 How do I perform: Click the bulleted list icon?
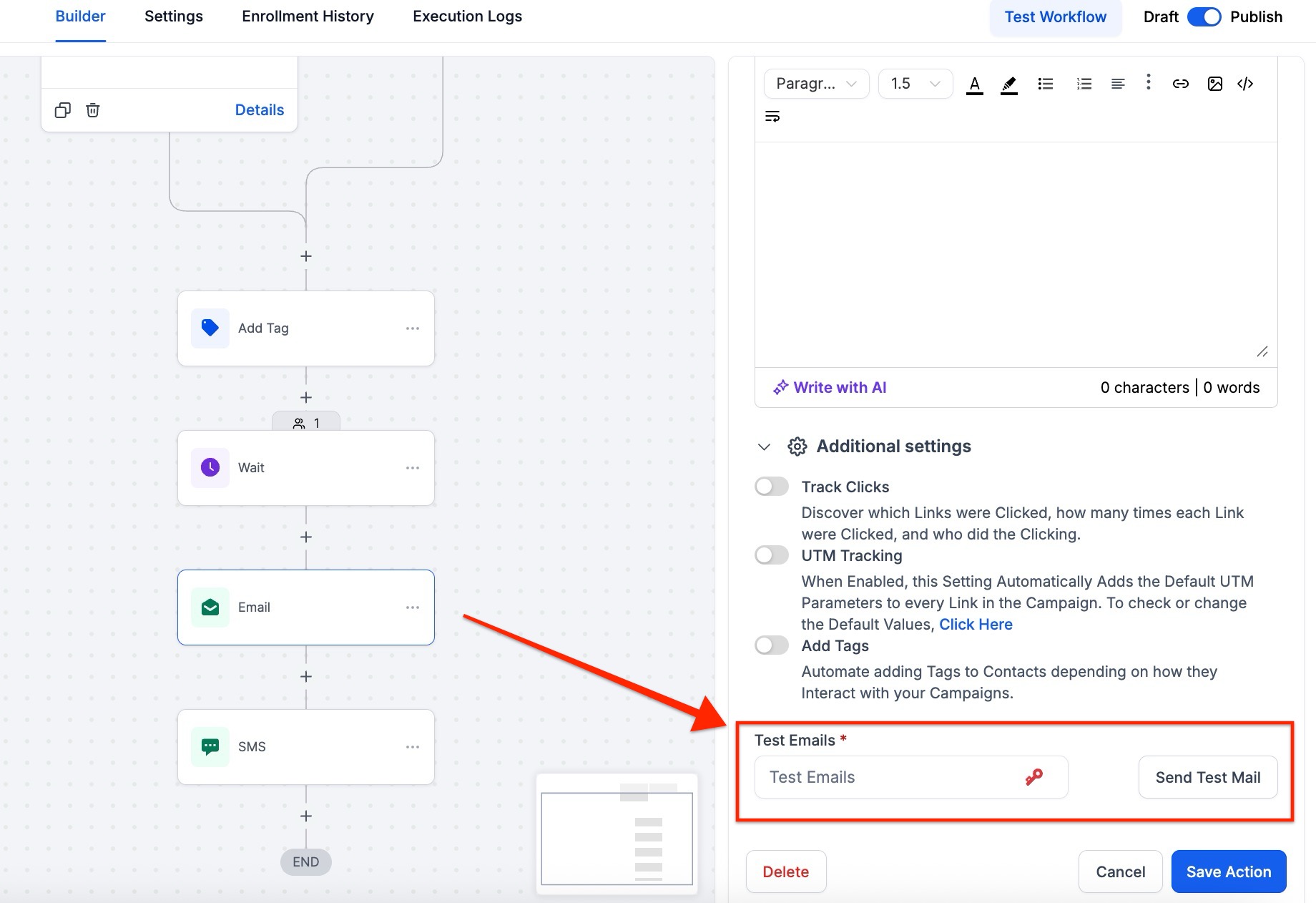1045,84
